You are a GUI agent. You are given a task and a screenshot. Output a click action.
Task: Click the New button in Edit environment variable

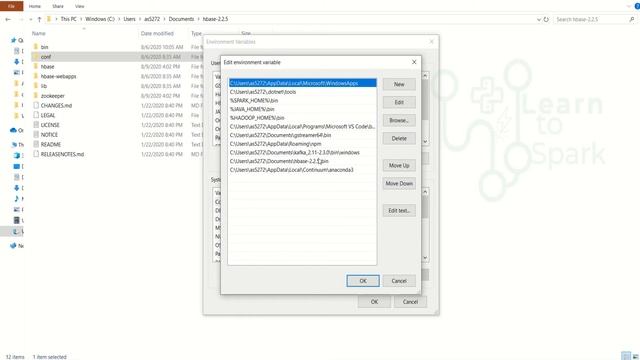399,84
